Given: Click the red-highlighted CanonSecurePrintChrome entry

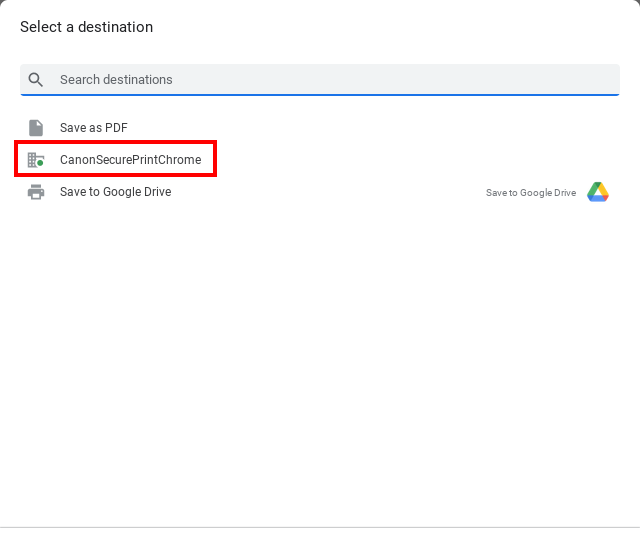Looking at the screenshot, I should coord(116,159).
